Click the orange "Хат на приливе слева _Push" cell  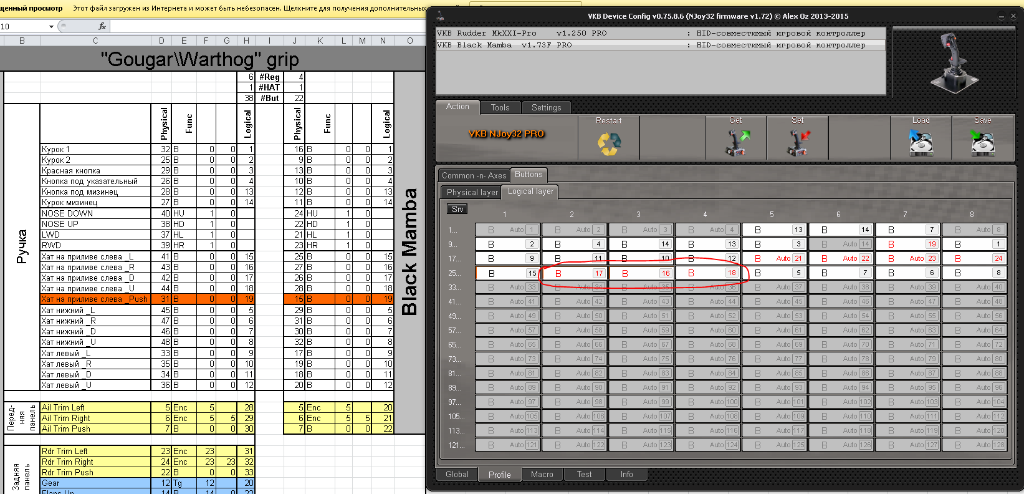pos(95,299)
